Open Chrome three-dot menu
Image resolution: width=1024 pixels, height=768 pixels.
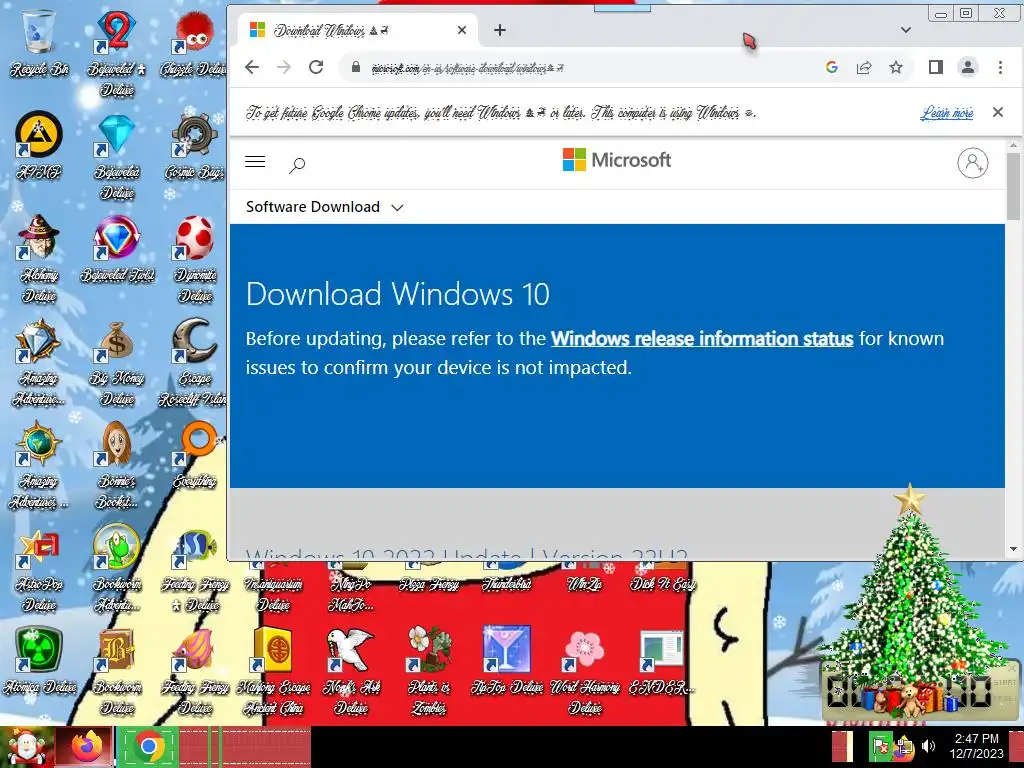[x=1000, y=67]
